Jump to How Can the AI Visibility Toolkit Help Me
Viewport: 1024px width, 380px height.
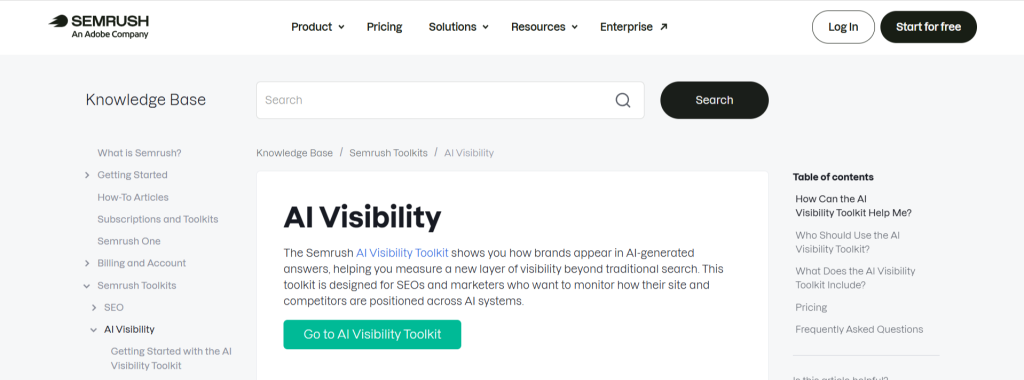point(854,206)
